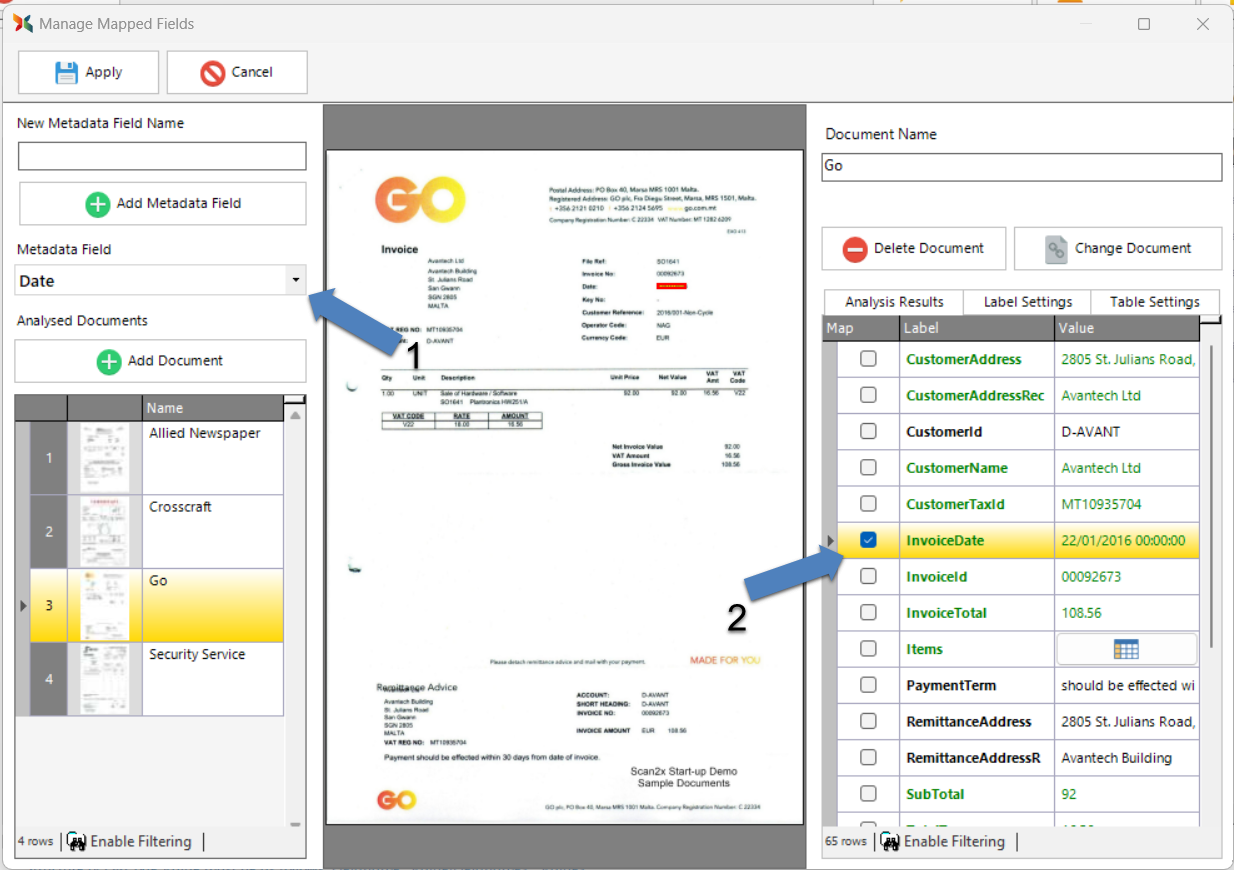Uncheck the InvoiceDate map checkbox

pos(868,540)
